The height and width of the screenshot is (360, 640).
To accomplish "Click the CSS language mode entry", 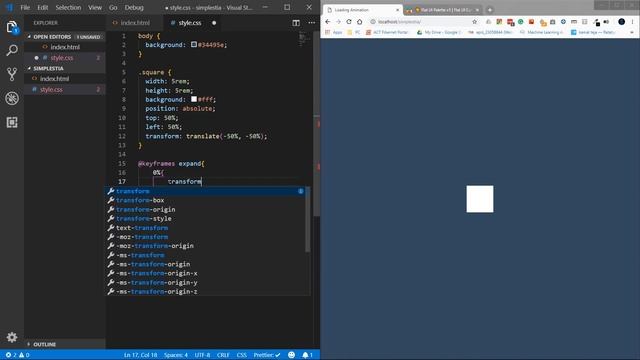I will point(242,355).
